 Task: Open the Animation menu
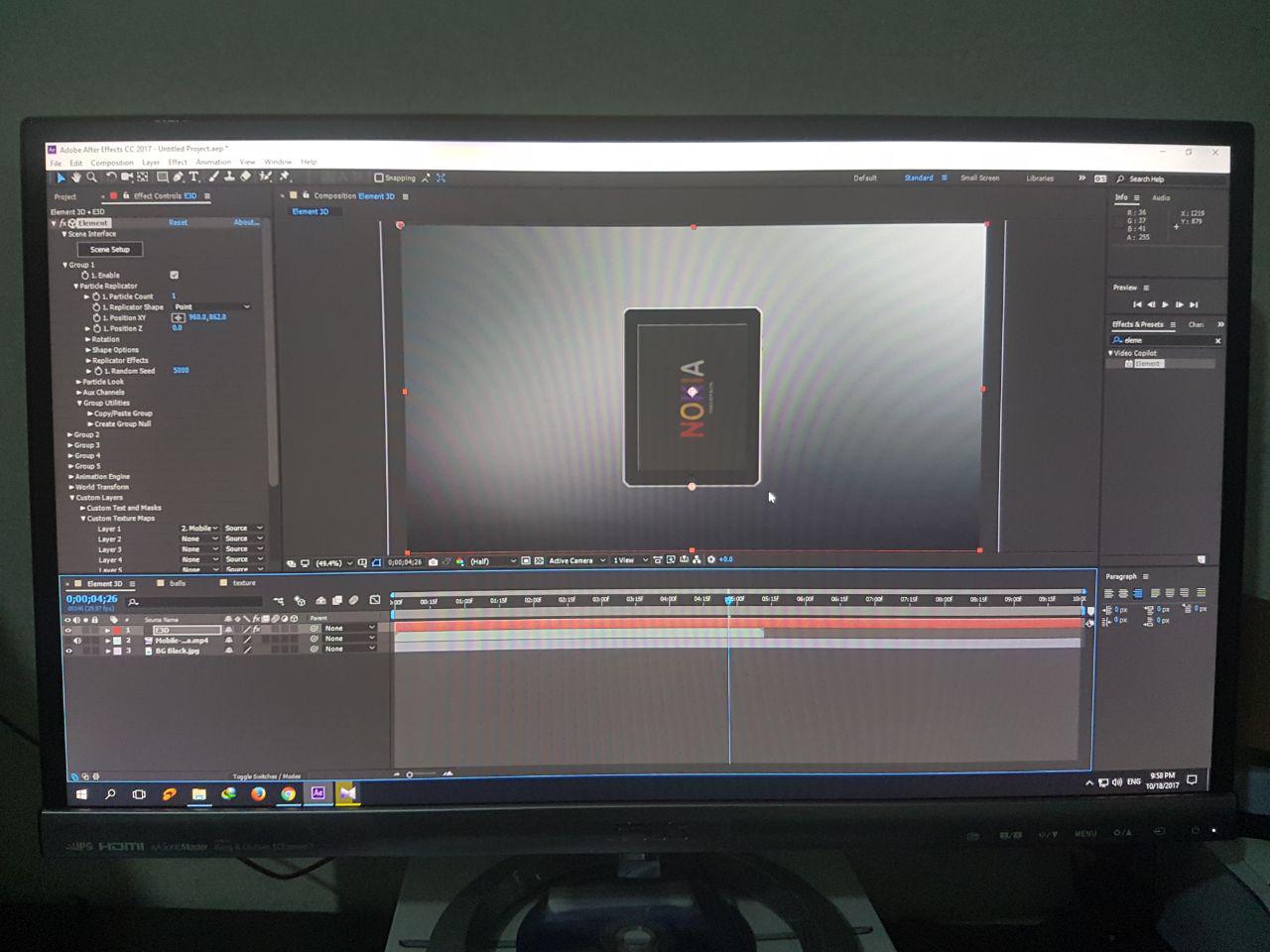tap(213, 163)
